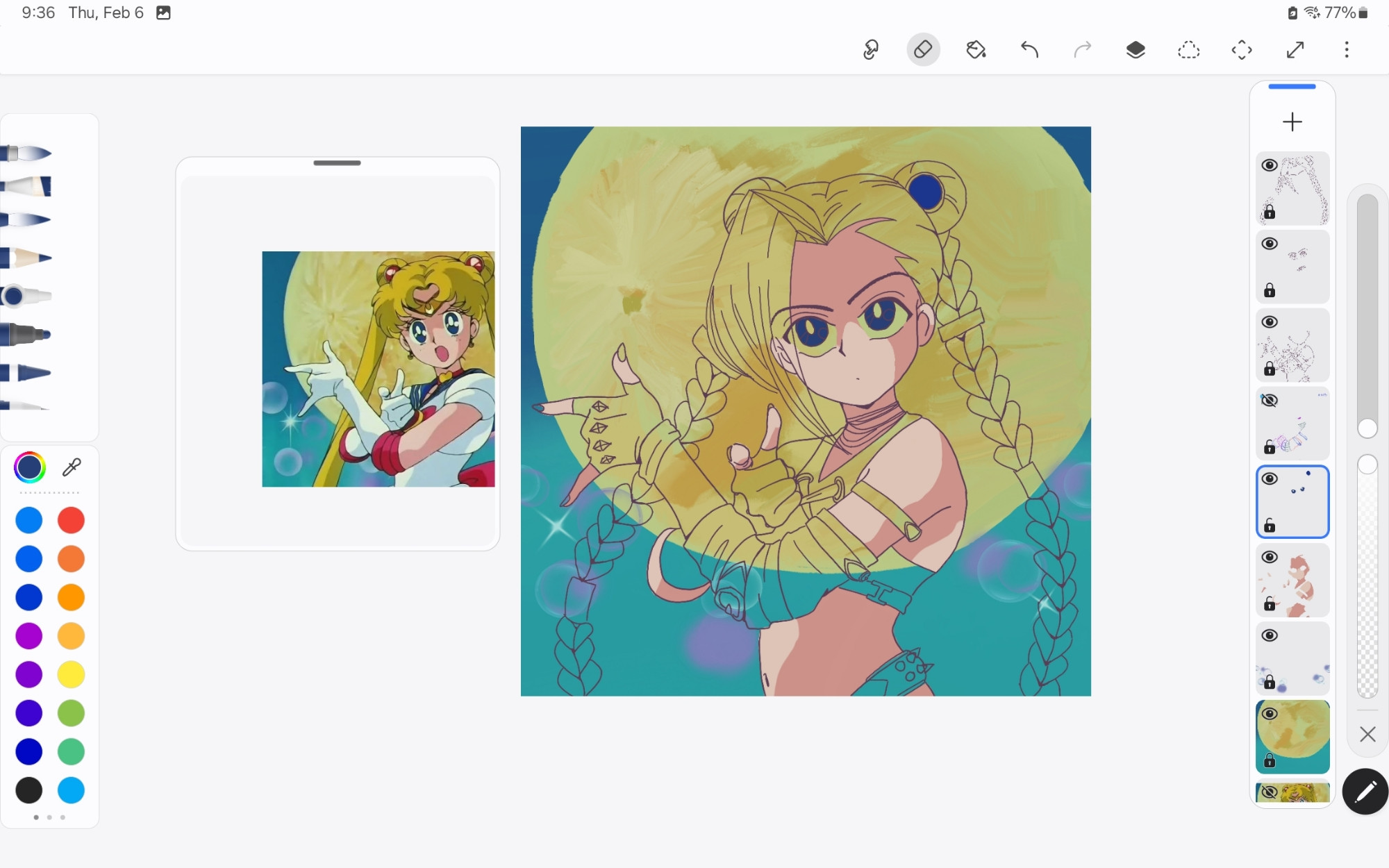Viewport: 1389px width, 868px height.
Task: Tap the blue handle atop layers panel
Action: 1292,87
